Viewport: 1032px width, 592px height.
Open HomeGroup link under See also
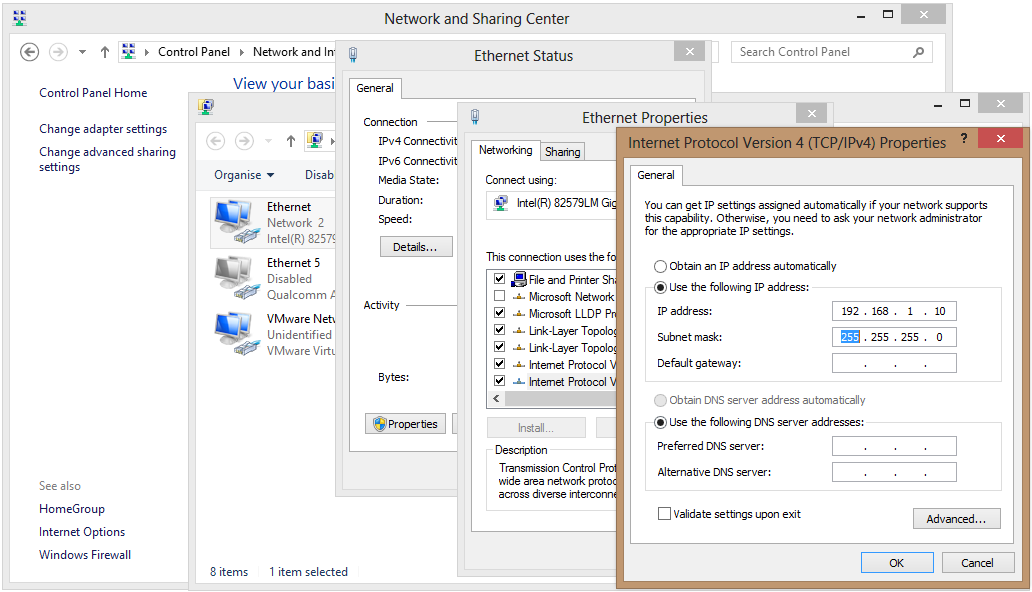click(x=72, y=508)
